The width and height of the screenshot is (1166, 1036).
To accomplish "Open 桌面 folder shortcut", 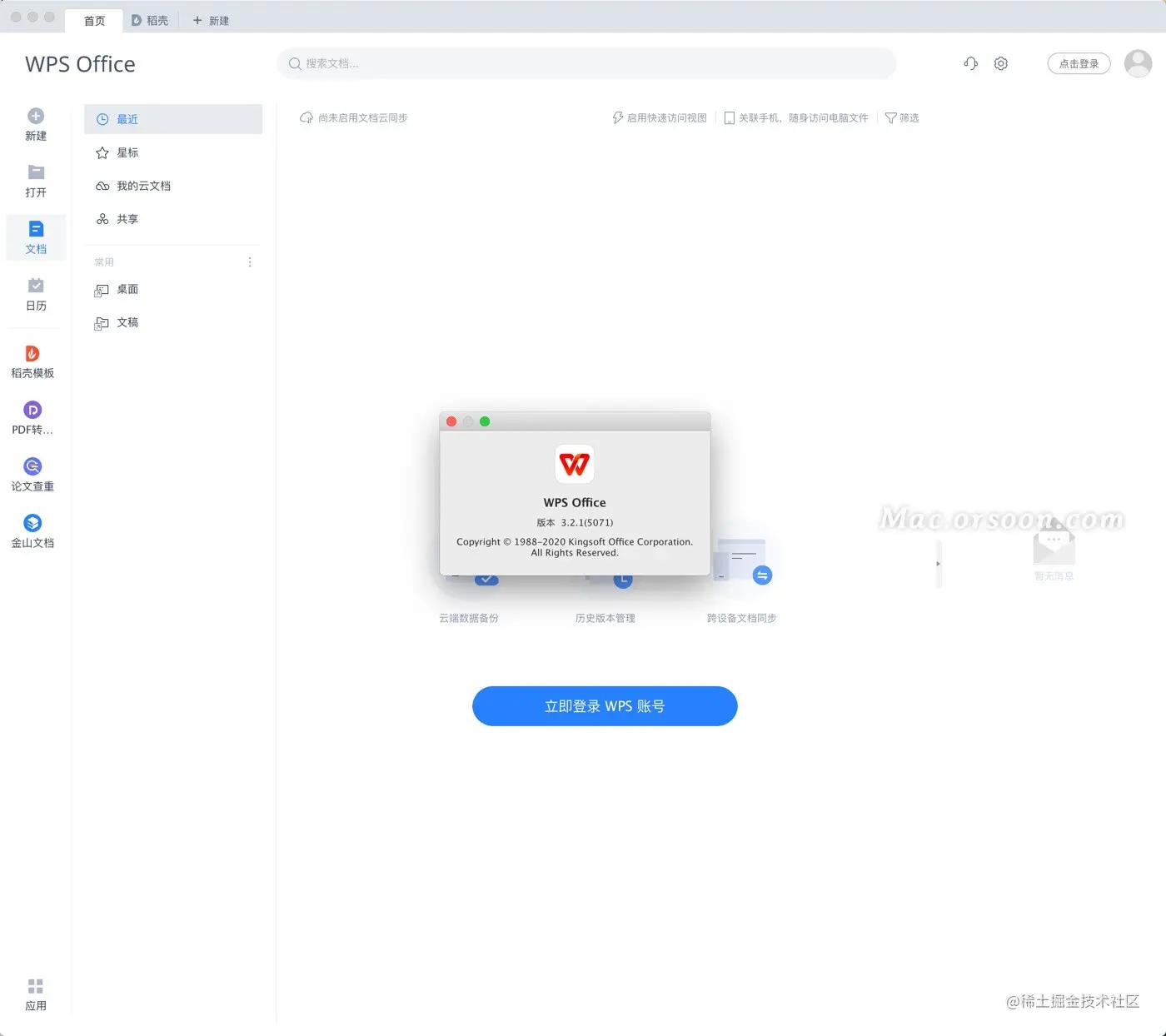I will [173, 289].
